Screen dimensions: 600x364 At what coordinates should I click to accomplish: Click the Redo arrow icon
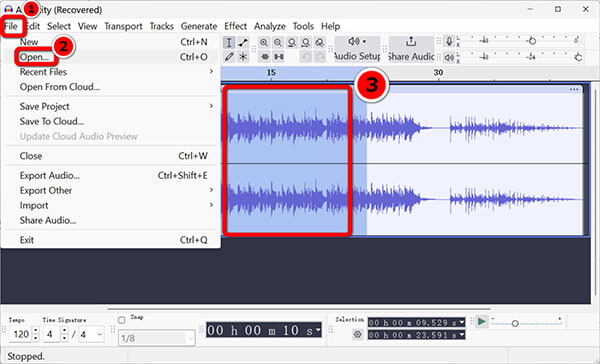tap(320, 57)
